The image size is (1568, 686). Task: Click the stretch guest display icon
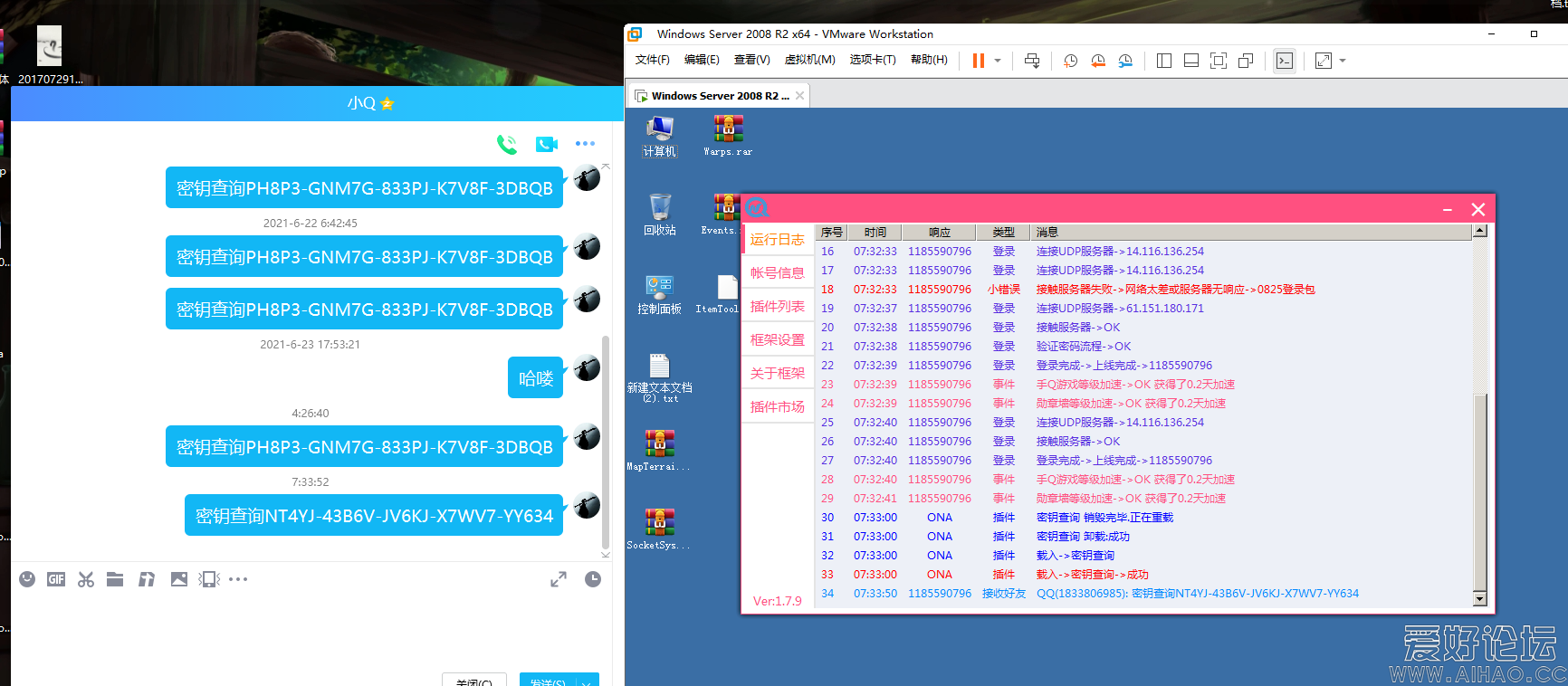[x=1324, y=61]
